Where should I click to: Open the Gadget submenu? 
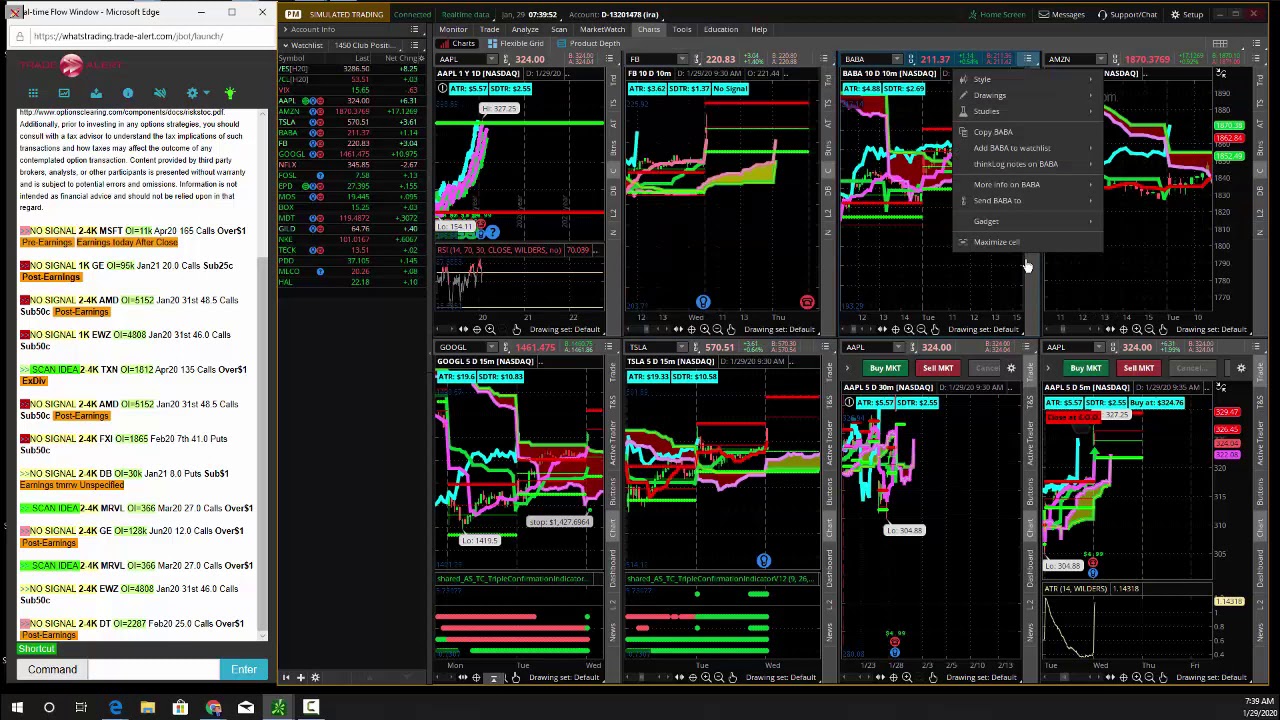(x=1026, y=222)
